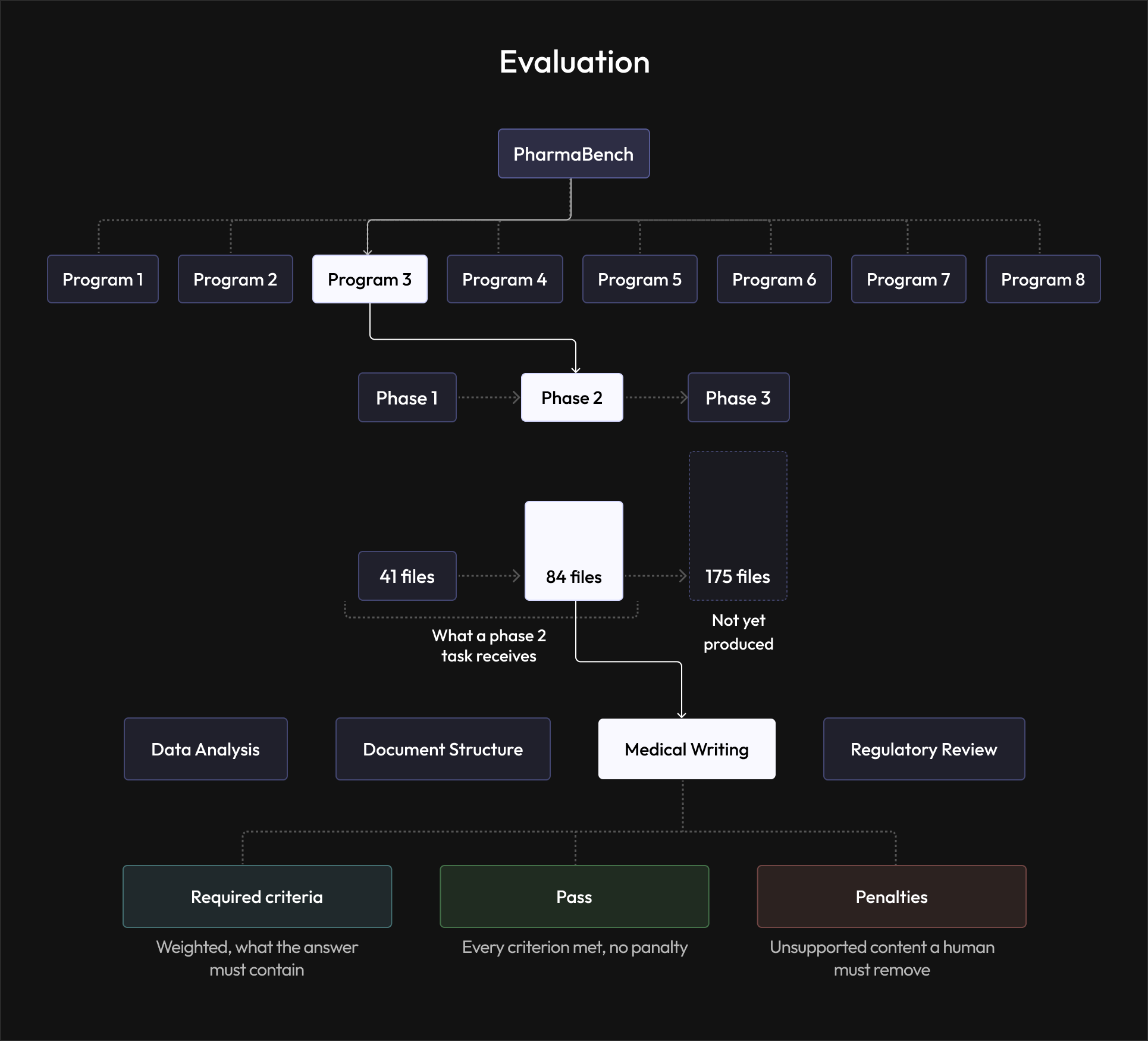Select the Program 4 box
The height and width of the screenshot is (1041, 1148).
[x=504, y=279]
